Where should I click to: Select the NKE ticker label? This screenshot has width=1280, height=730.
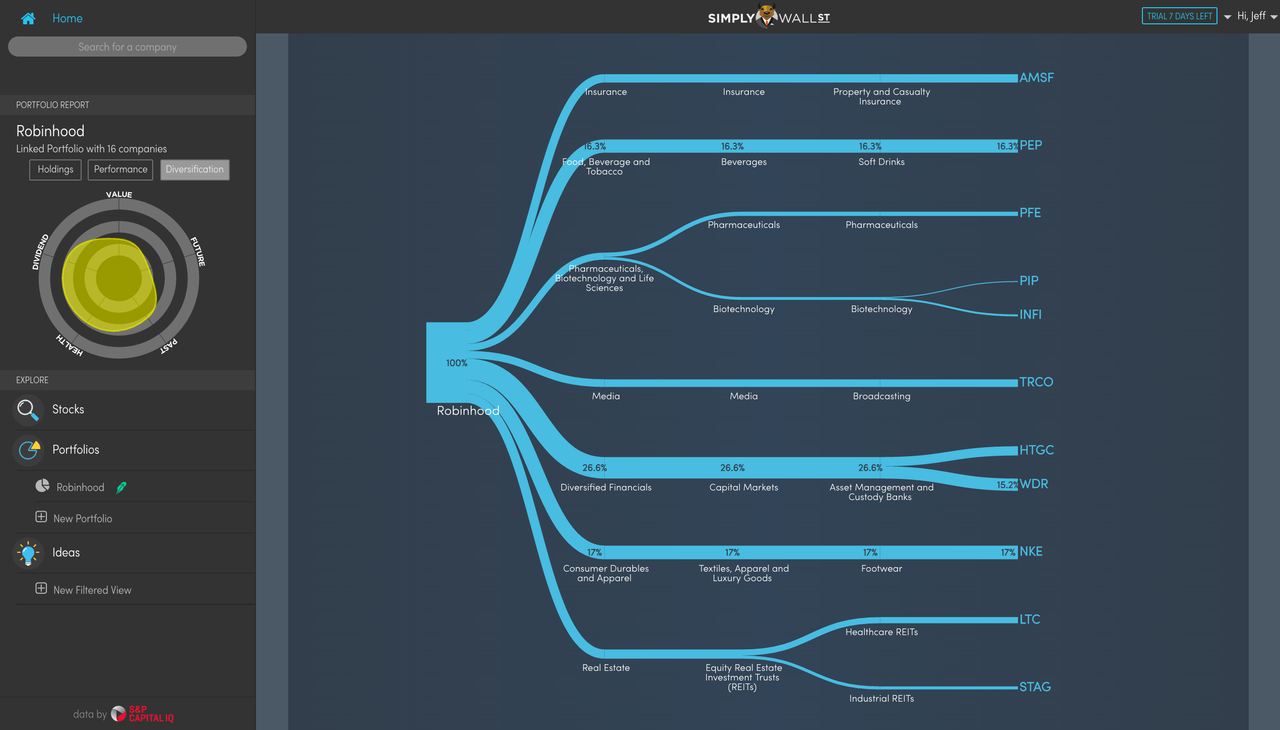[x=1031, y=552]
